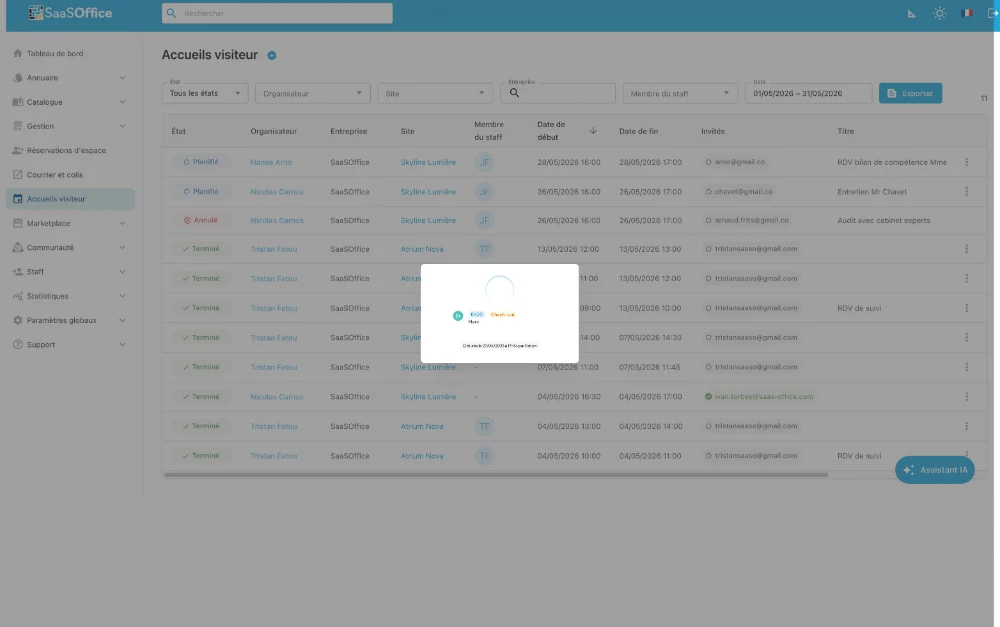Screen dimensions: 1000x627
Task: Open row menu for RDV bilan de compétence
Action: [x=966, y=162]
